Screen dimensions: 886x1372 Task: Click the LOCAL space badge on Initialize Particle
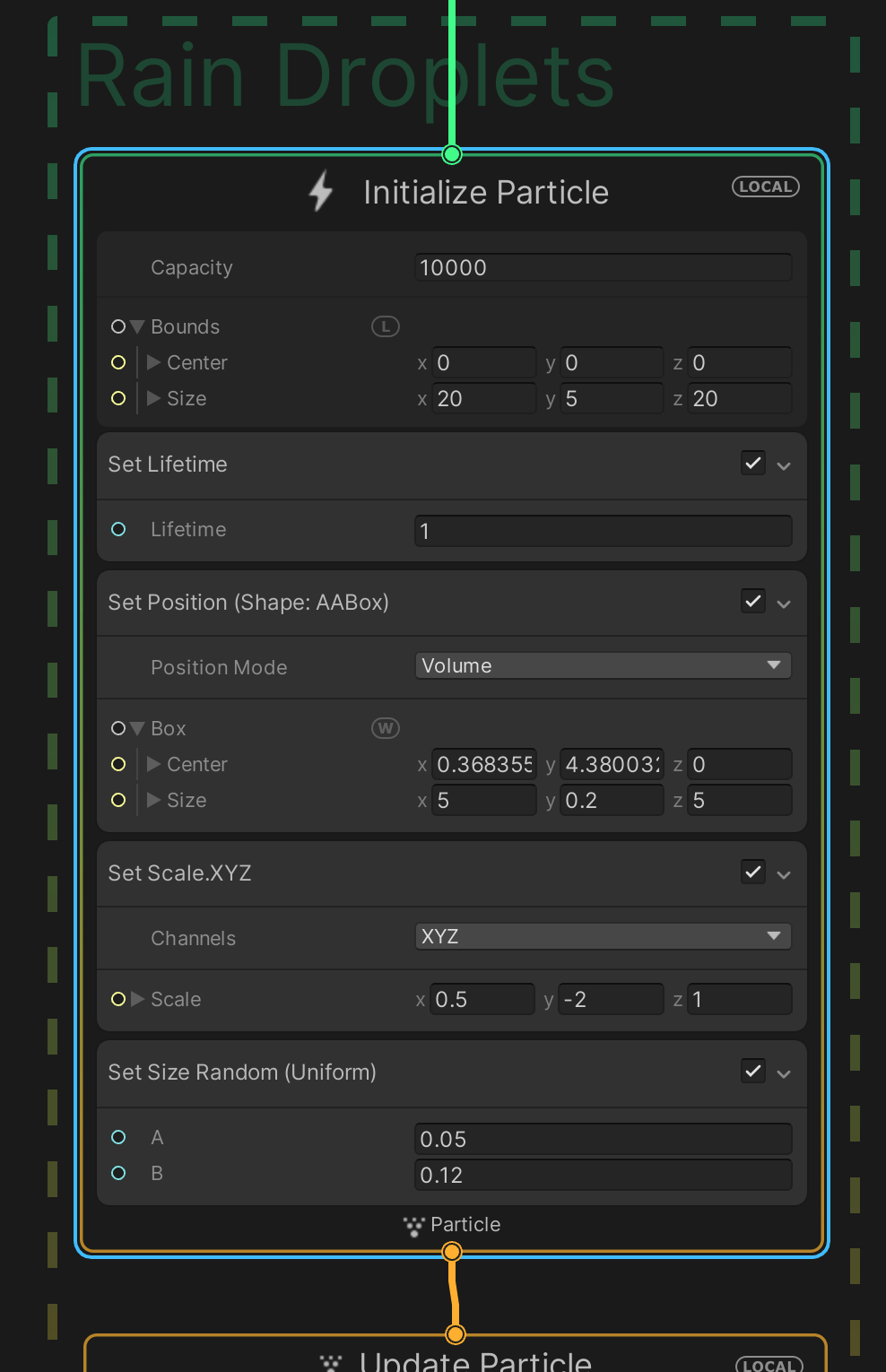click(765, 187)
